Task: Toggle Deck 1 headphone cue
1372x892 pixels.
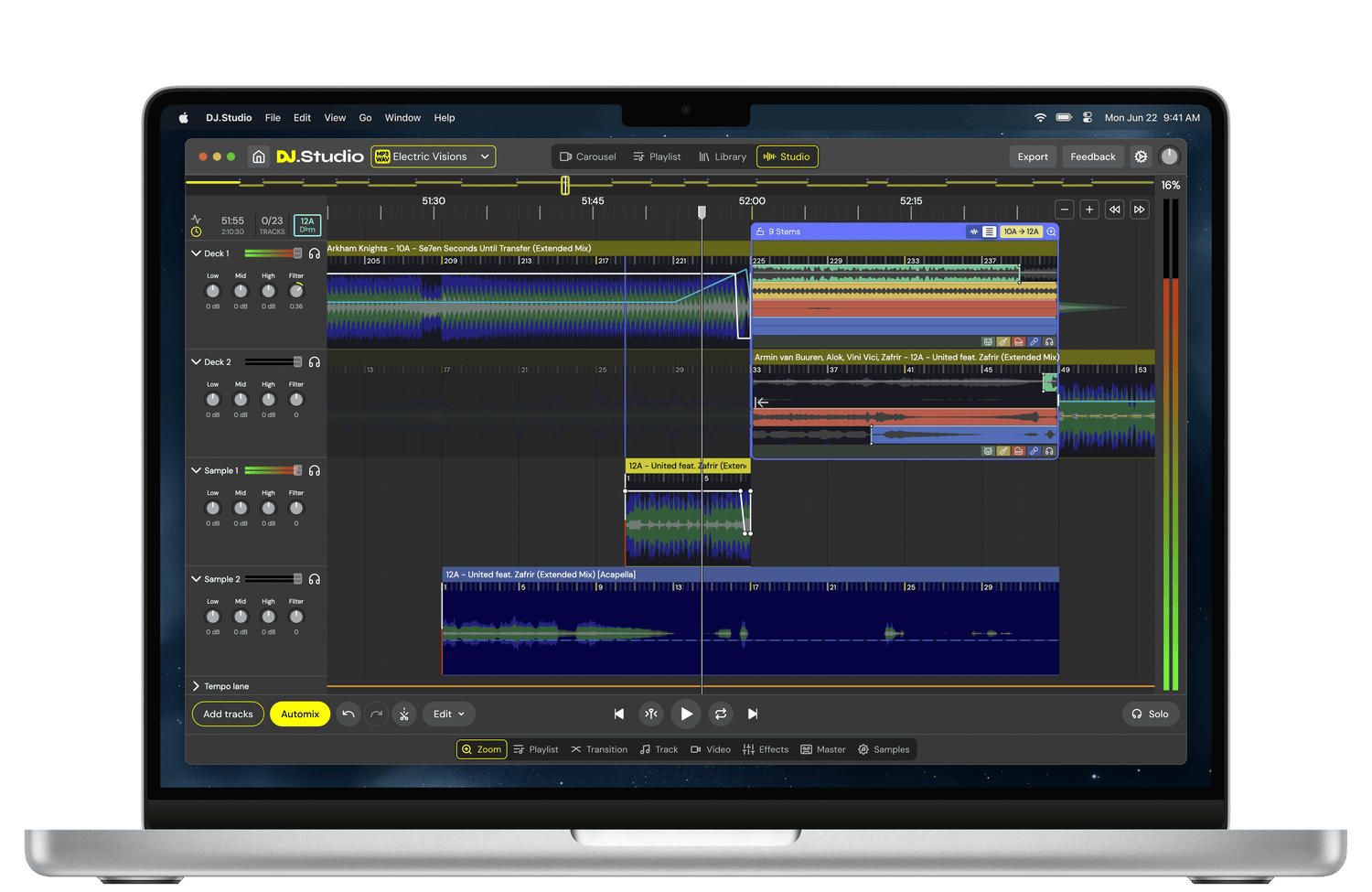Action: (x=315, y=253)
